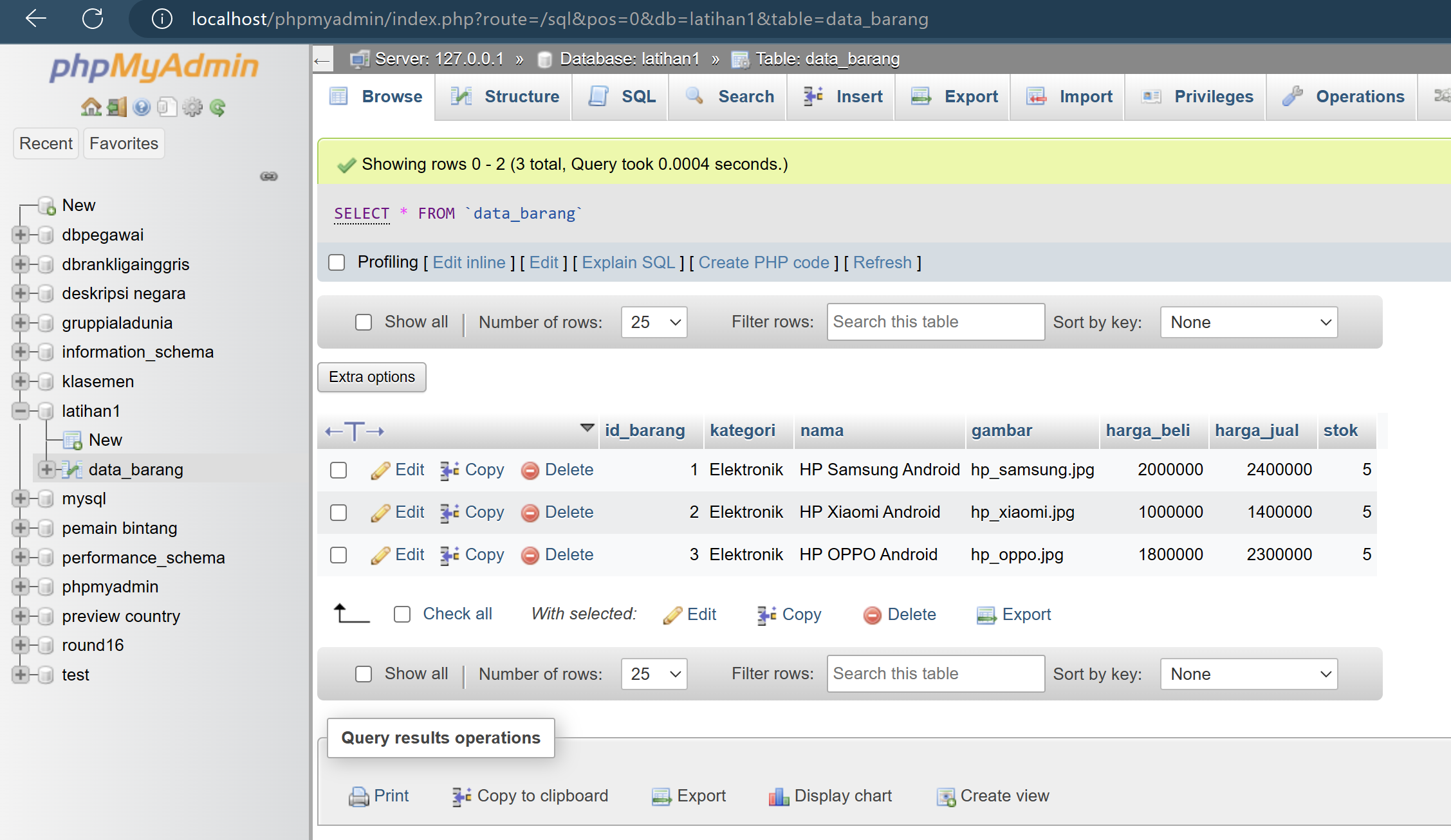Click the link chain icon in navigation panel

pyautogui.click(x=269, y=176)
